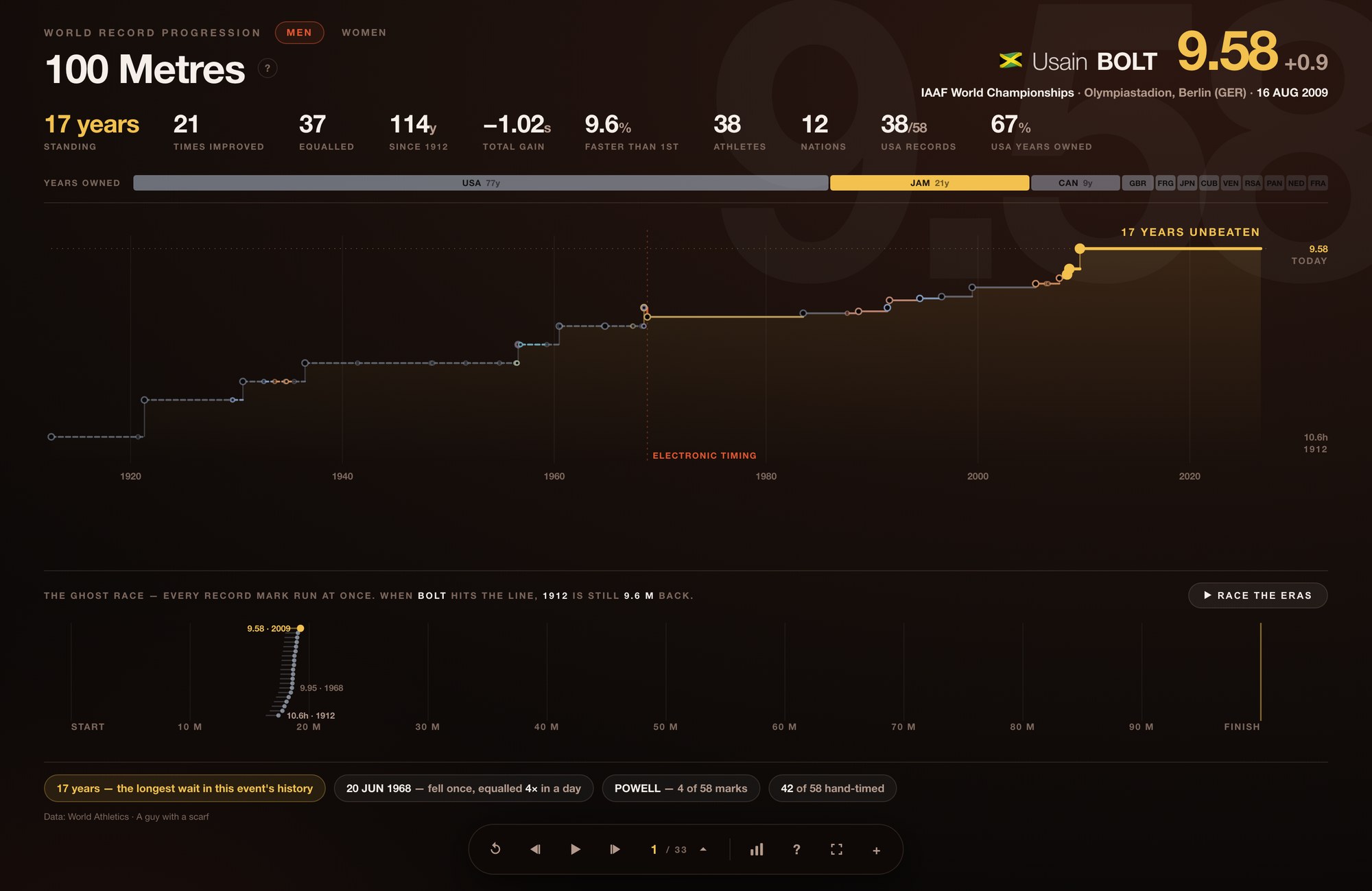Advance to next step in playback bar

click(615, 849)
